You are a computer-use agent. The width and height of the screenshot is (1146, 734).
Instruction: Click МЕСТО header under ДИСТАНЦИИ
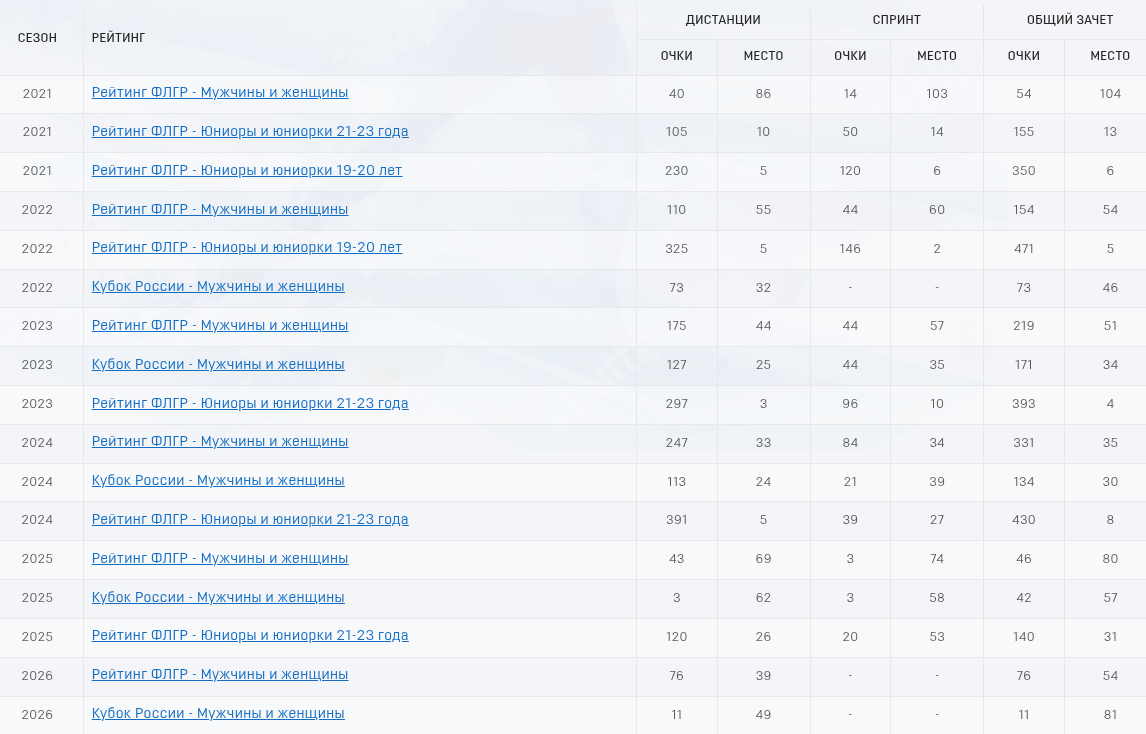[x=763, y=56]
